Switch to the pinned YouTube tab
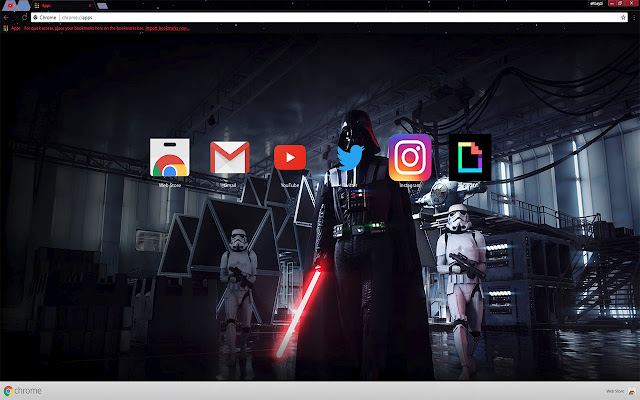This screenshot has width=640, height=400. pyautogui.click(x=10, y=5)
